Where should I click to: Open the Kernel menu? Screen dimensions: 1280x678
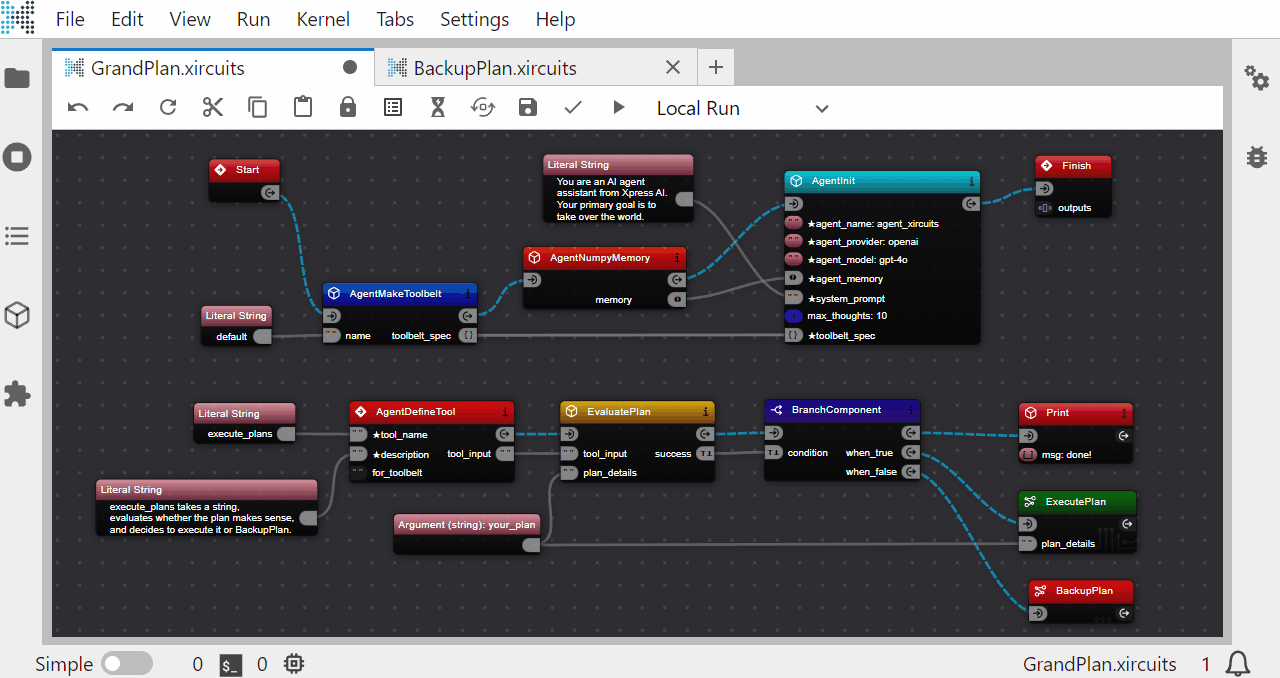(x=323, y=19)
